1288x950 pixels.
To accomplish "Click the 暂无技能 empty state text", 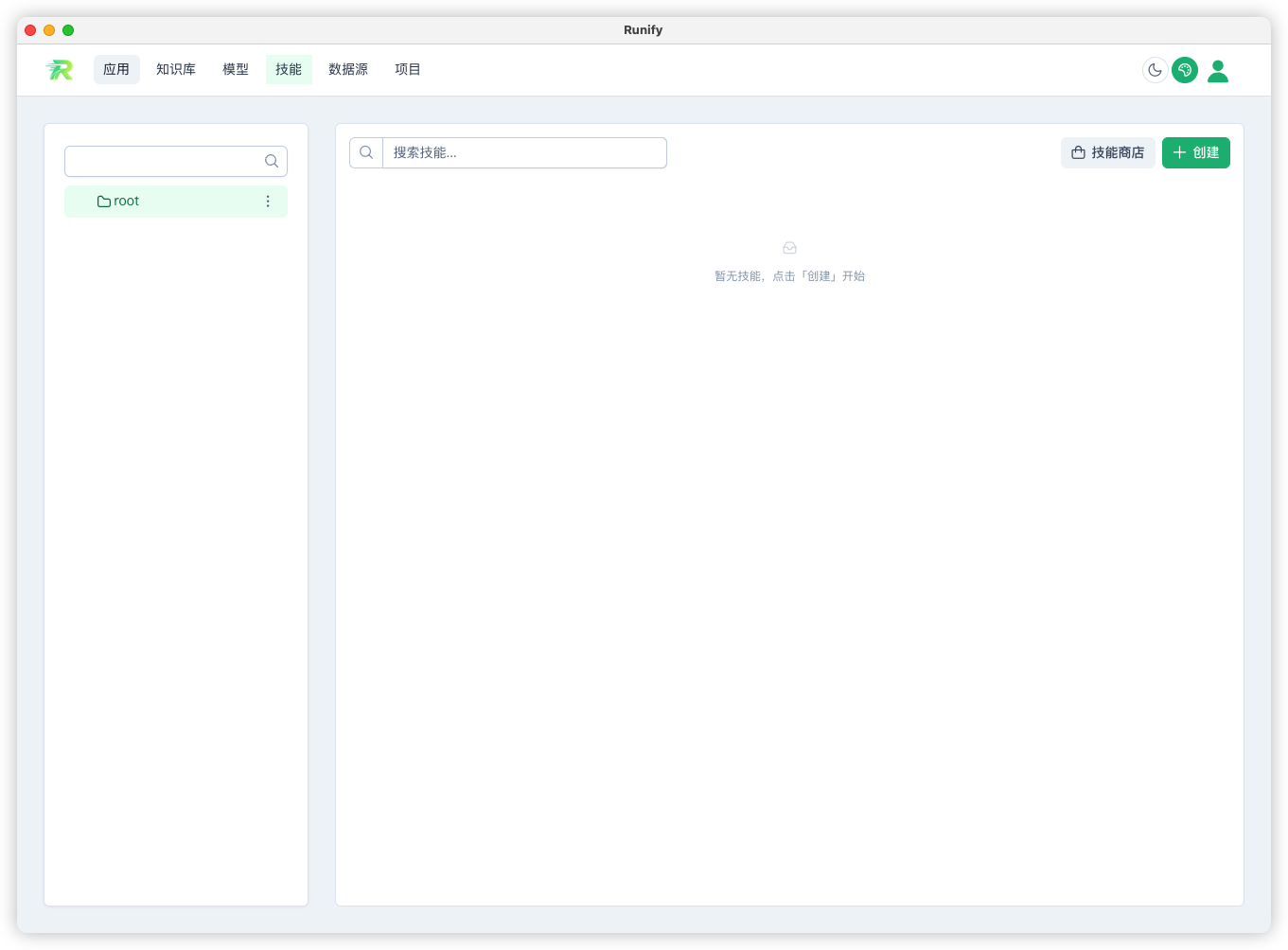I will point(789,276).
